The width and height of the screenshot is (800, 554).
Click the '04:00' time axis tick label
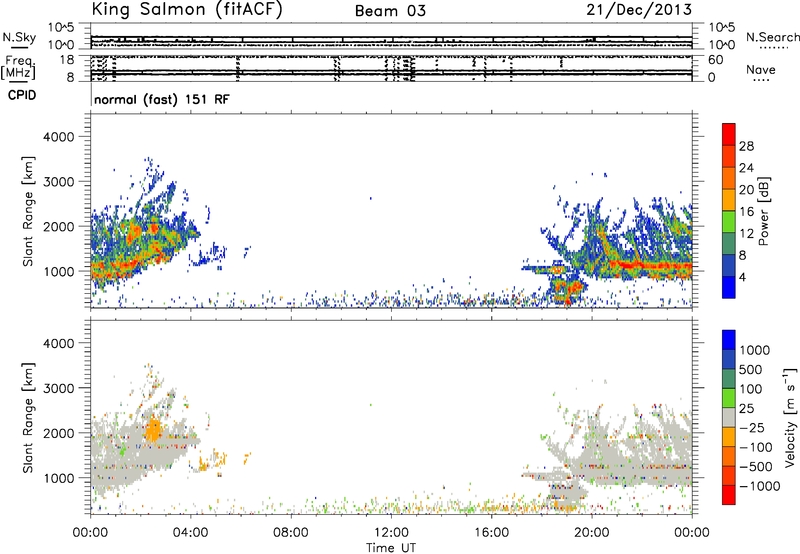pos(191,533)
